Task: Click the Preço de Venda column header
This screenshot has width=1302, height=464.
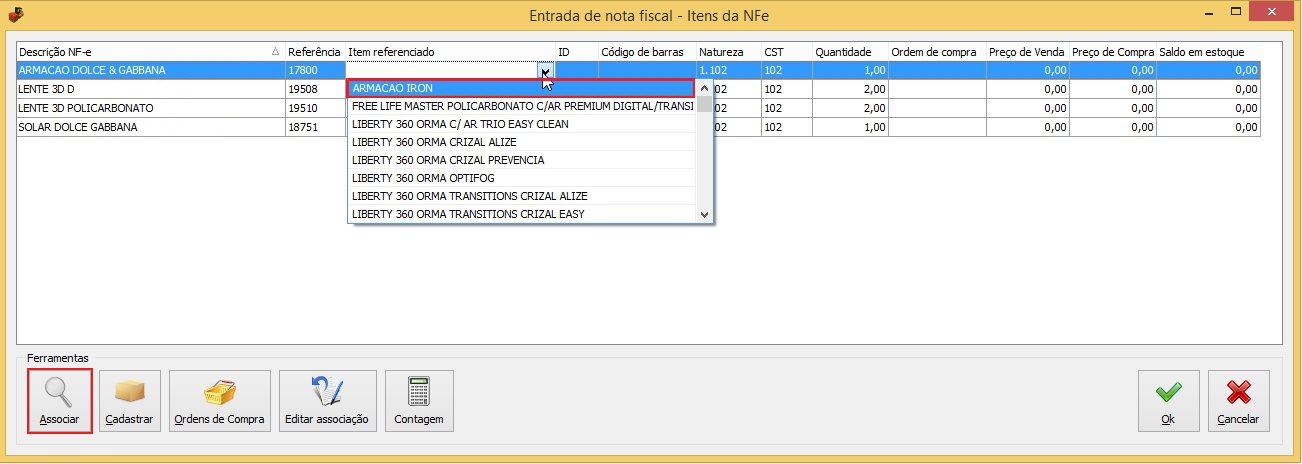Action: pyautogui.click(x=1027, y=52)
